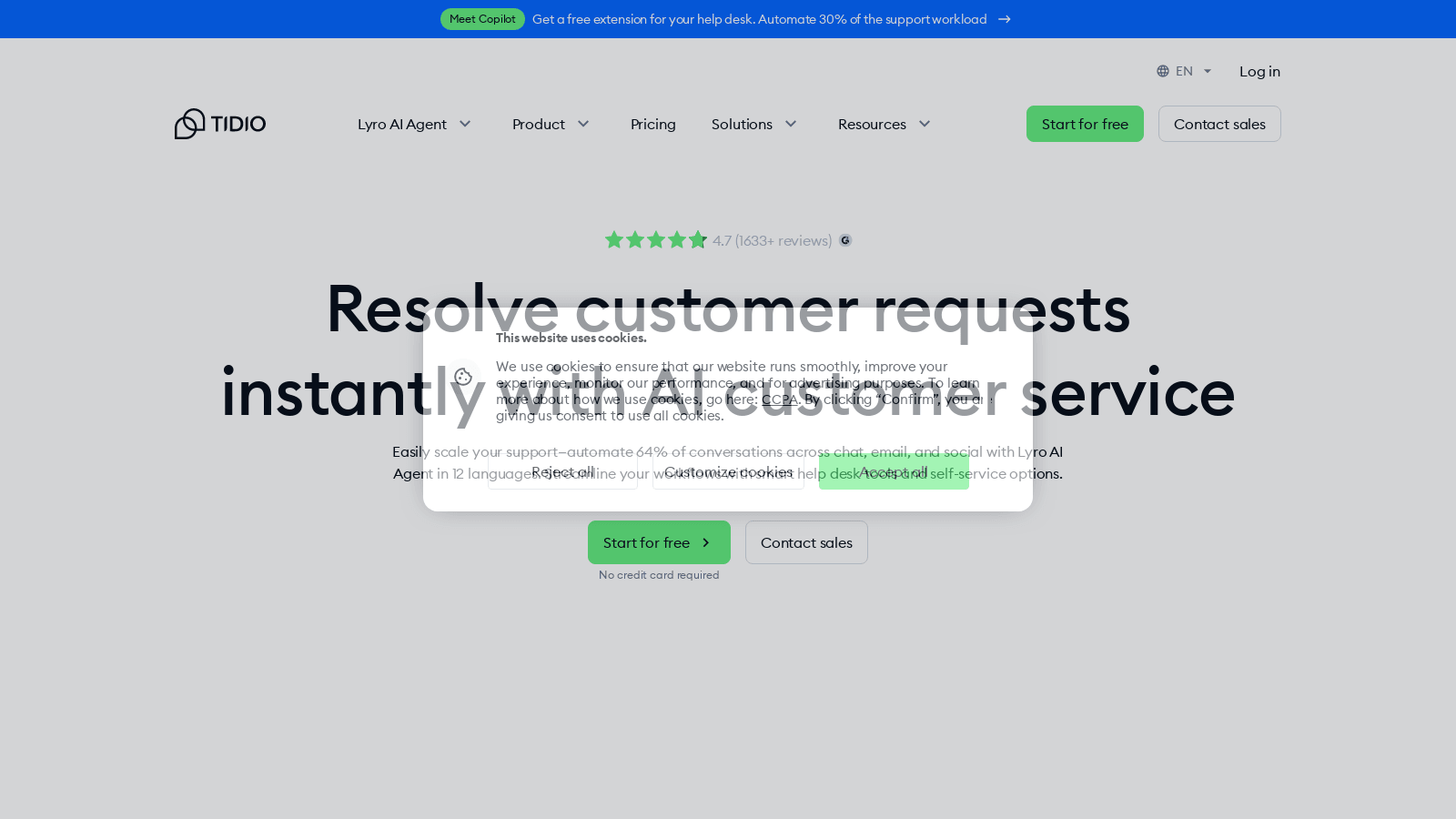Screen dimensions: 1456x819
Task: Click hero Start for free button
Action: point(659,542)
